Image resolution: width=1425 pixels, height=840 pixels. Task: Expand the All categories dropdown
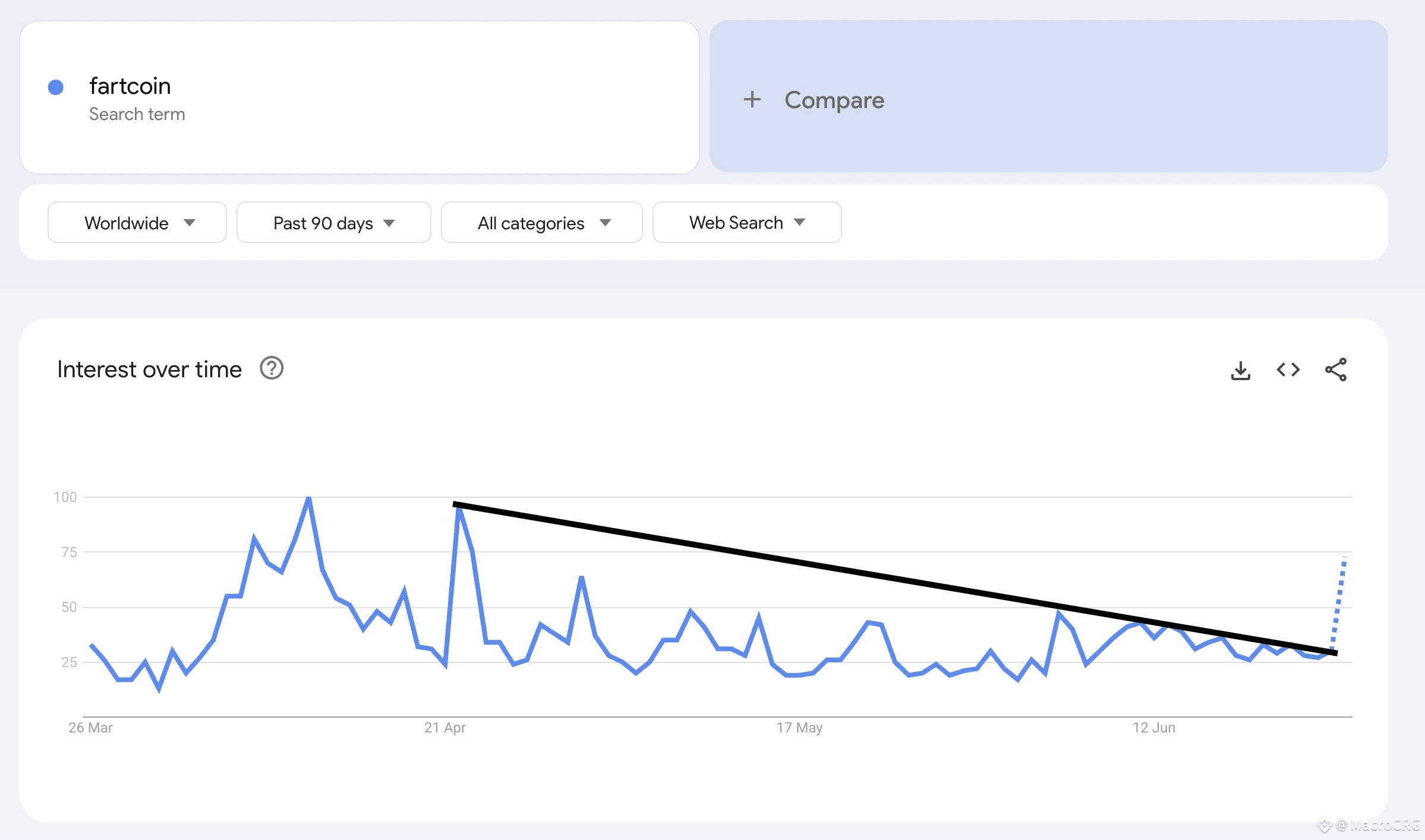(x=542, y=222)
